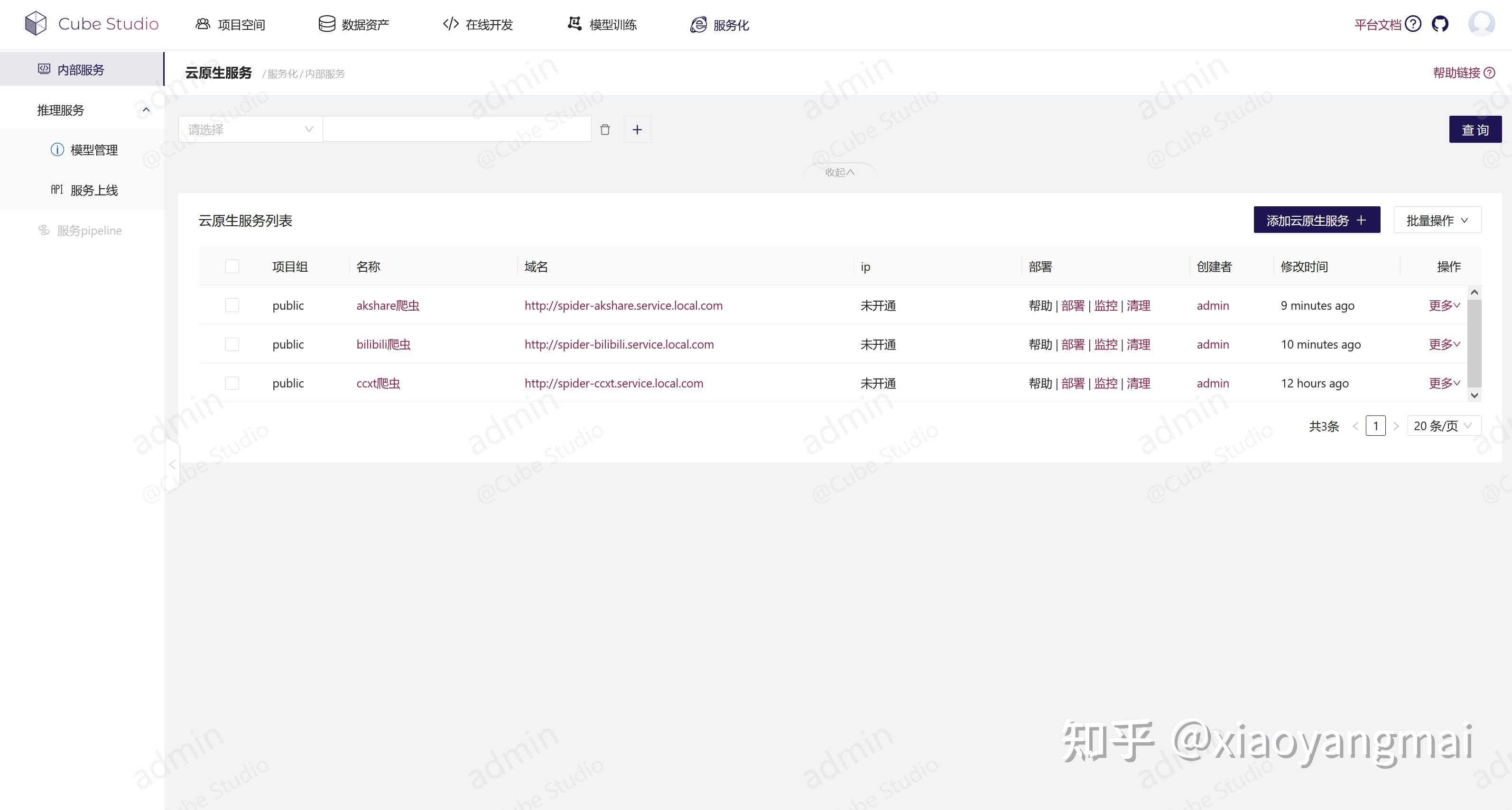The image size is (1512, 810).
Task: Select 服务上线 in the sidebar
Action: point(94,190)
